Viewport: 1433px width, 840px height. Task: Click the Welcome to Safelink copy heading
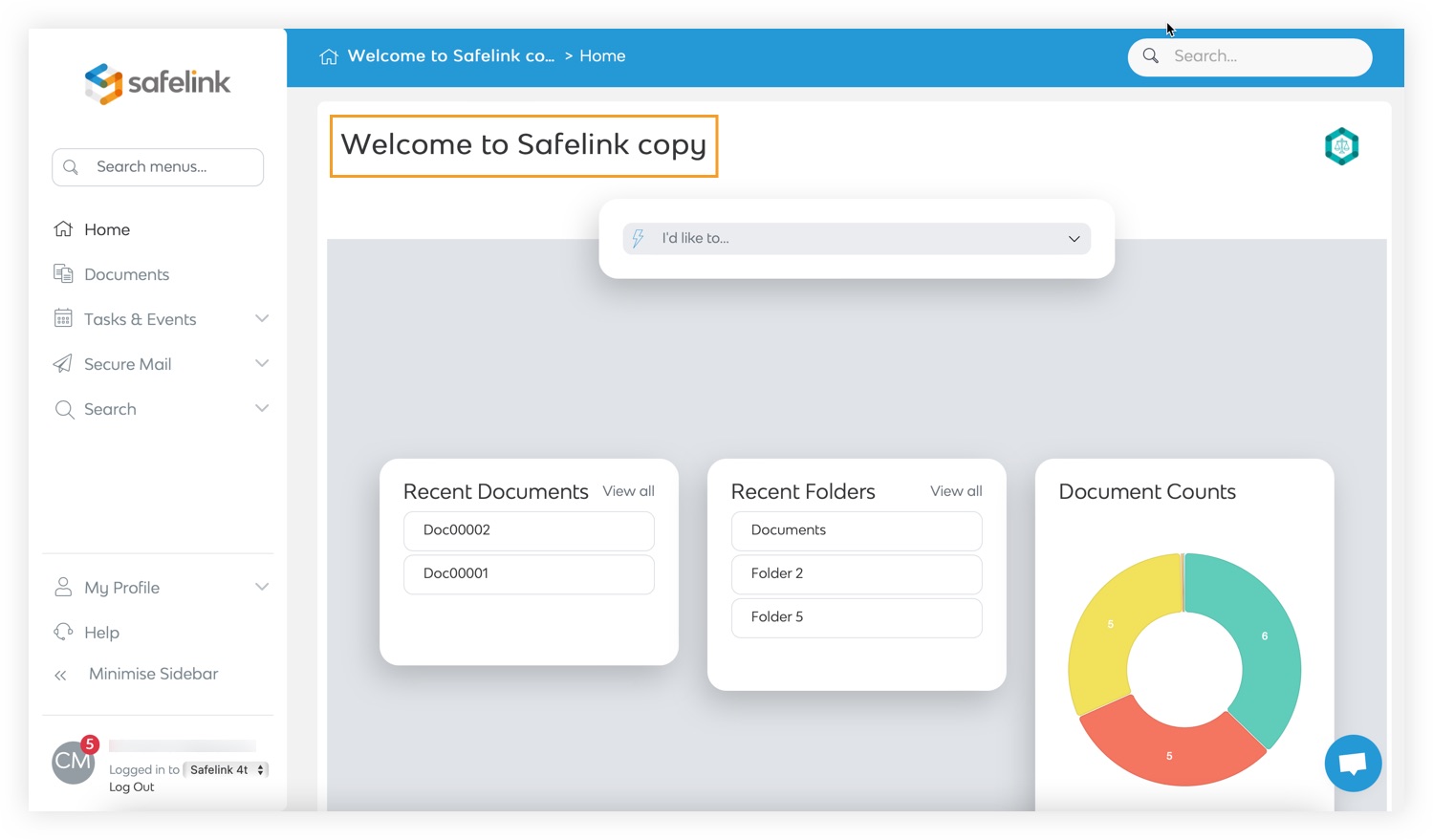click(x=524, y=145)
